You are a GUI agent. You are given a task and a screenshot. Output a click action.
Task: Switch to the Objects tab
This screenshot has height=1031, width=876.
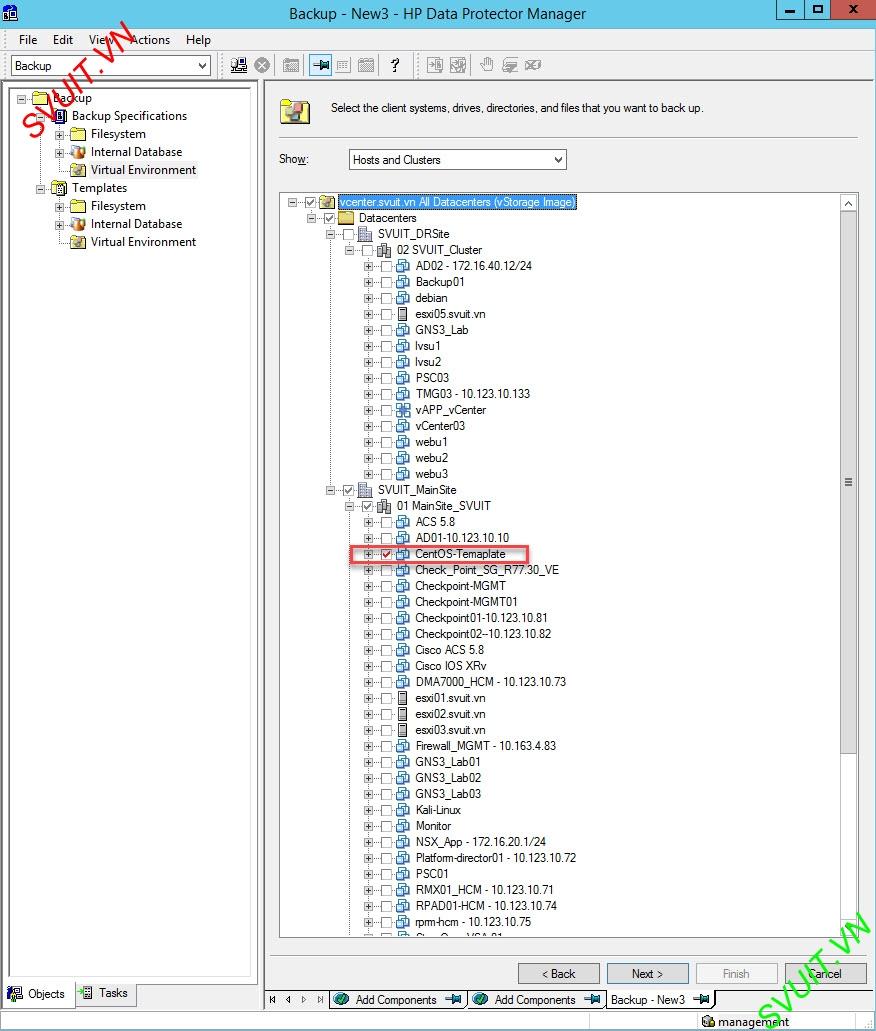coord(37,994)
